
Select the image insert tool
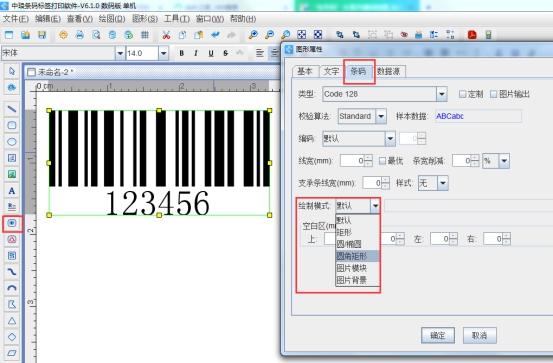tap(12, 174)
